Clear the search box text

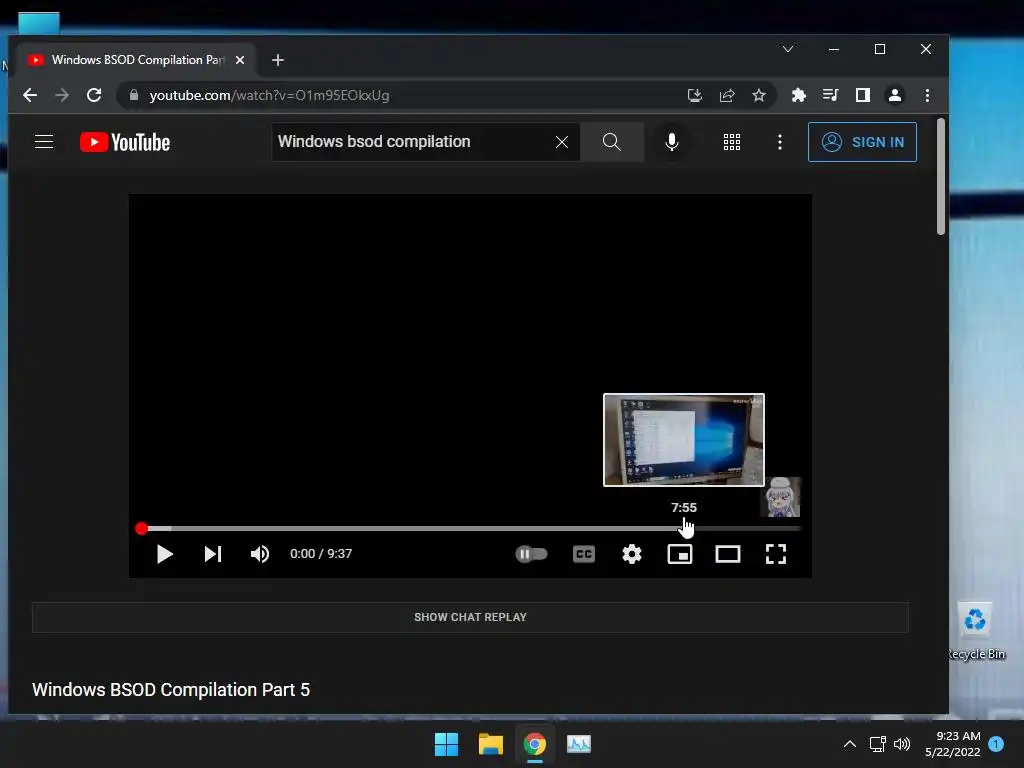562,142
